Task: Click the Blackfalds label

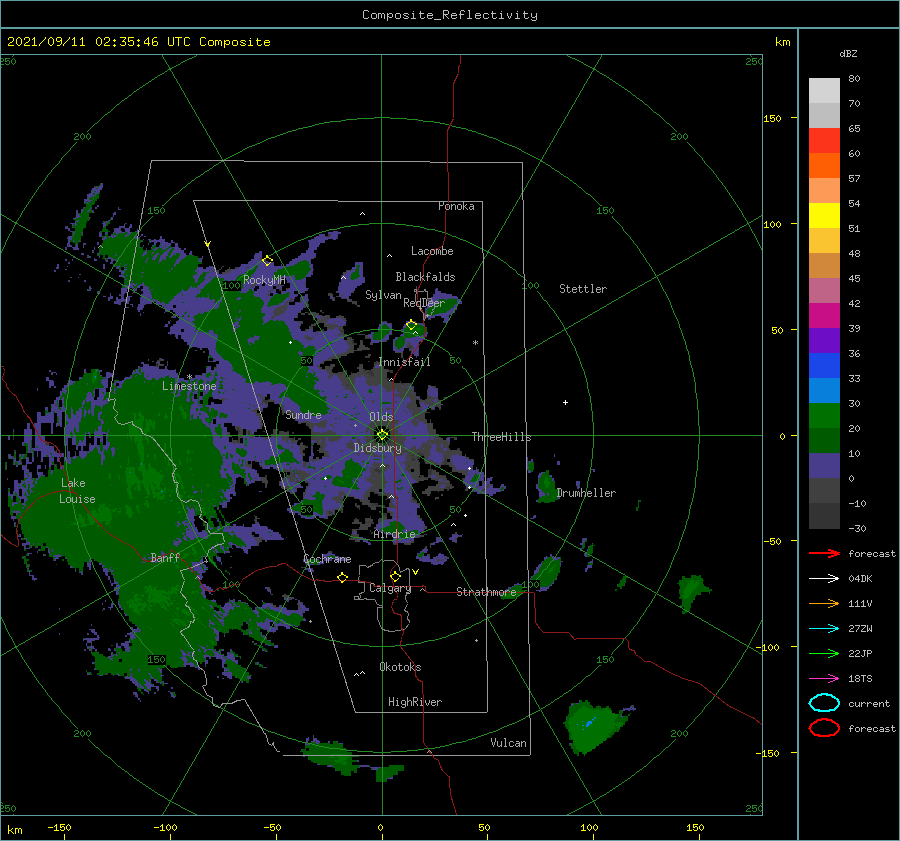Action: point(425,277)
